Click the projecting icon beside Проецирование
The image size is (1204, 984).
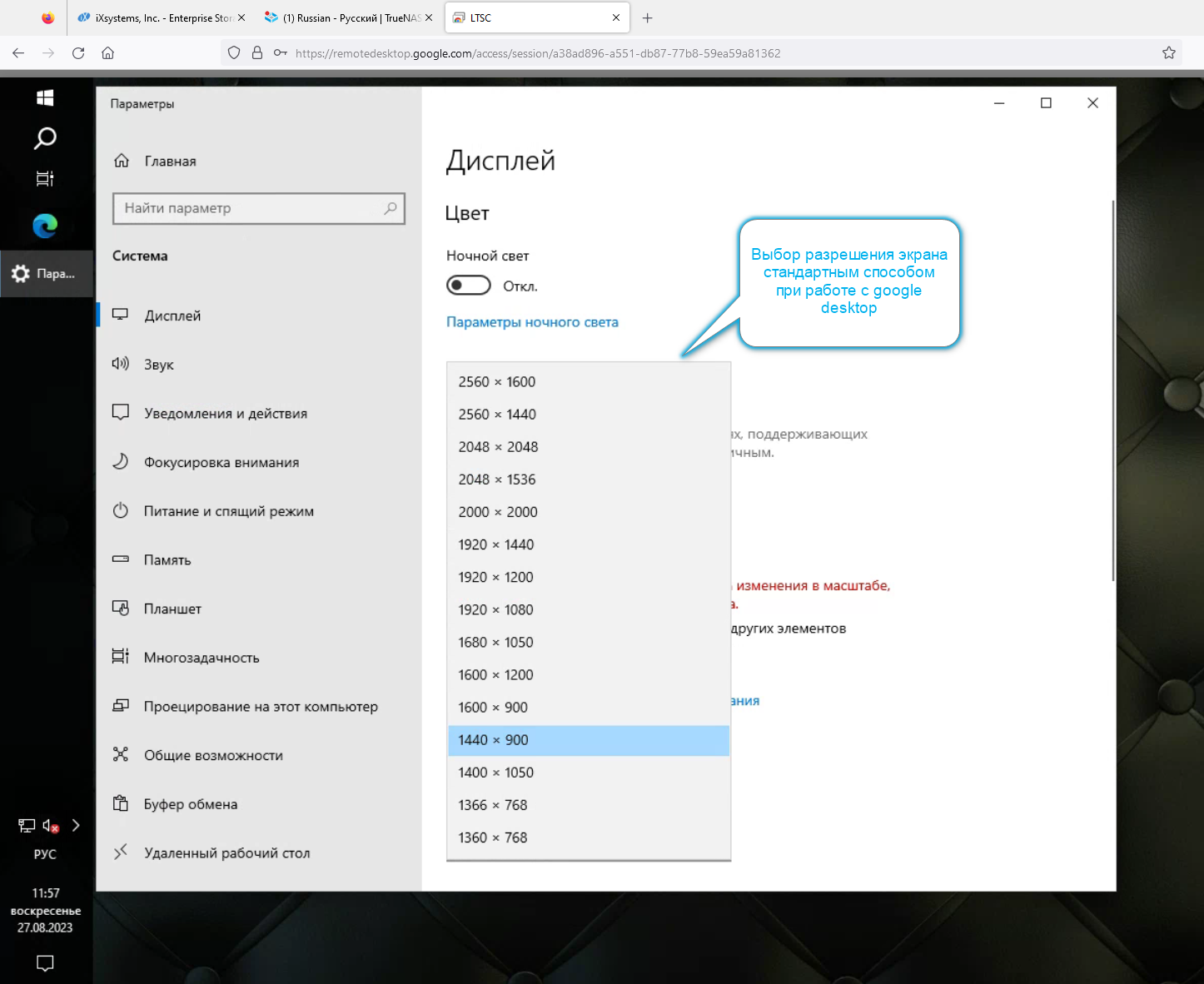pyautogui.click(x=121, y=705)
